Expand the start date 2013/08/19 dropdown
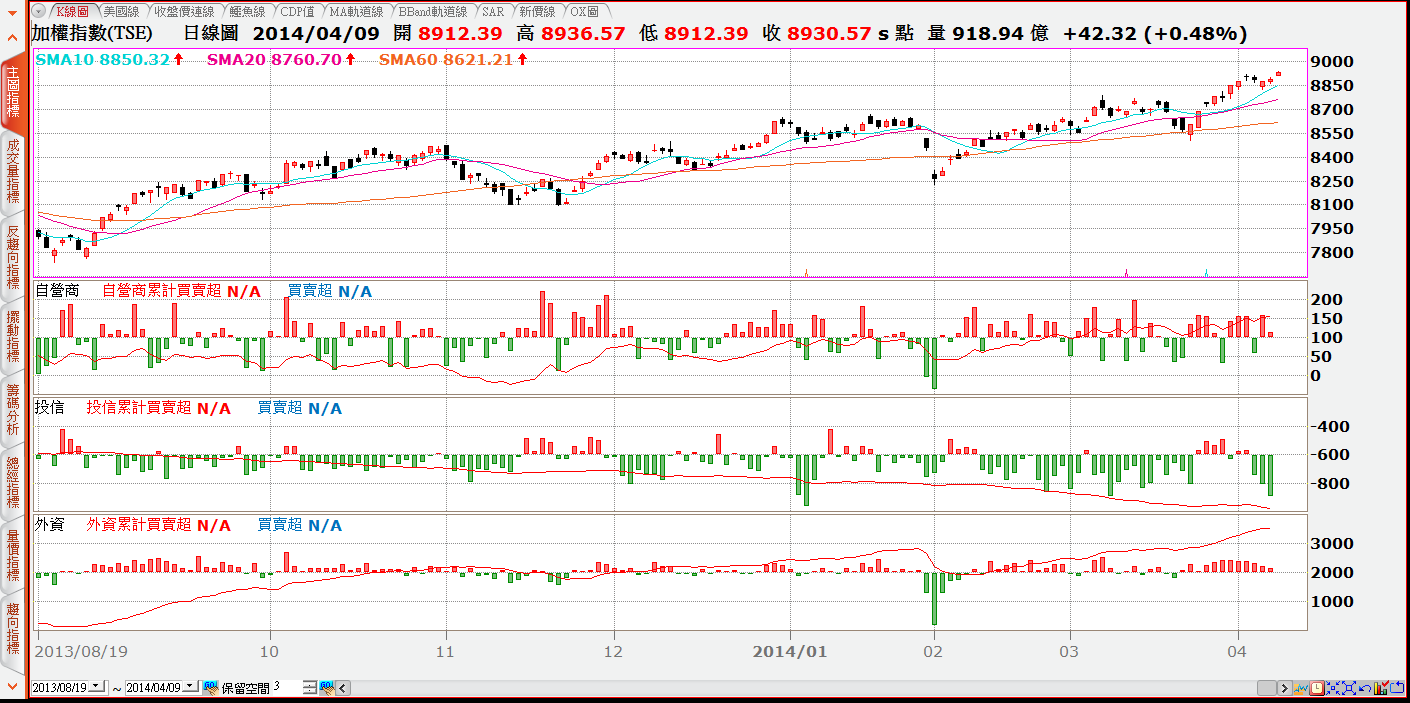 click(x=96, y=687)
